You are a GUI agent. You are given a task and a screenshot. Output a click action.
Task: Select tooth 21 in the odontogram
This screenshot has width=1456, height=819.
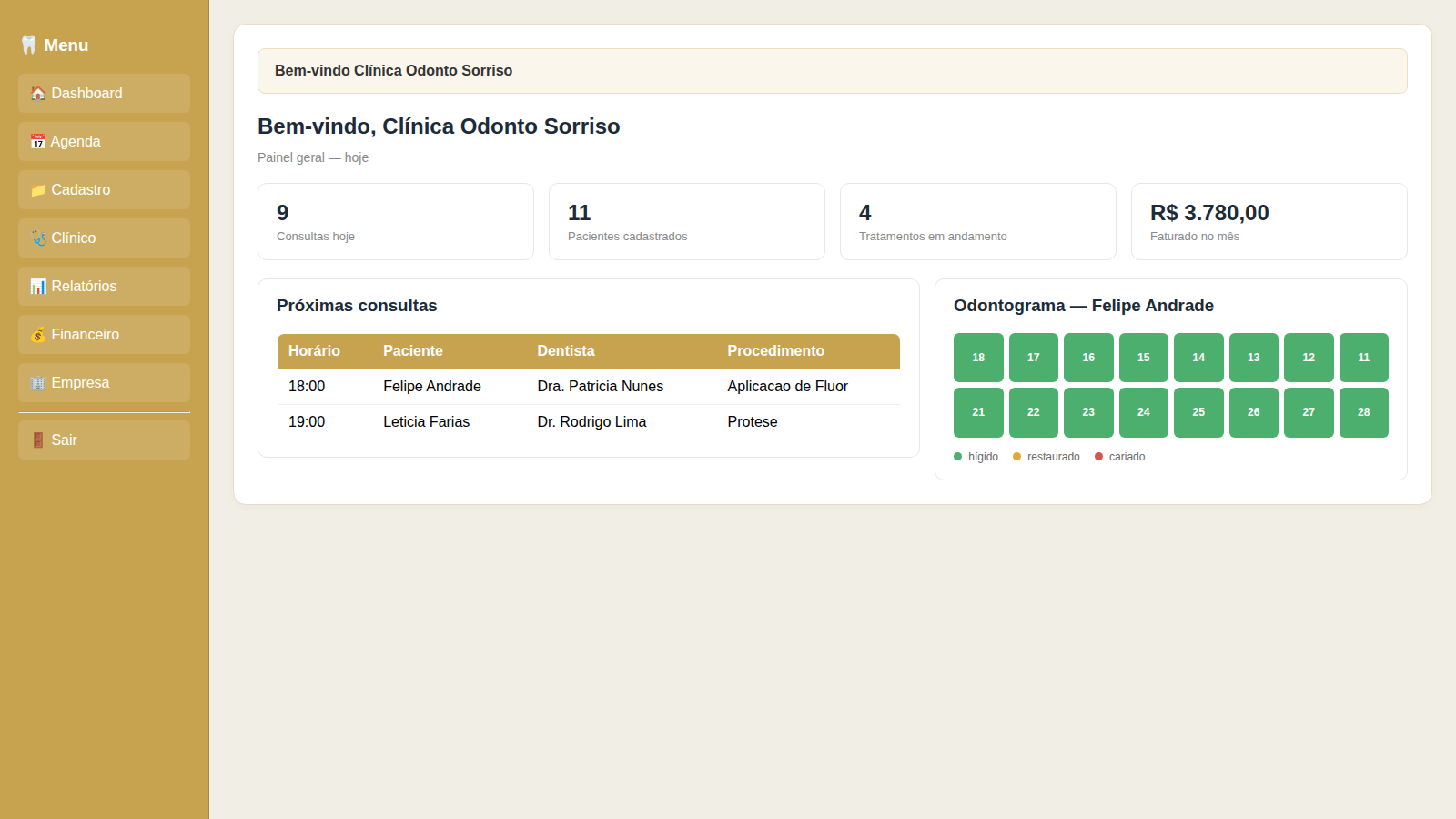click(x=978, y=412)
